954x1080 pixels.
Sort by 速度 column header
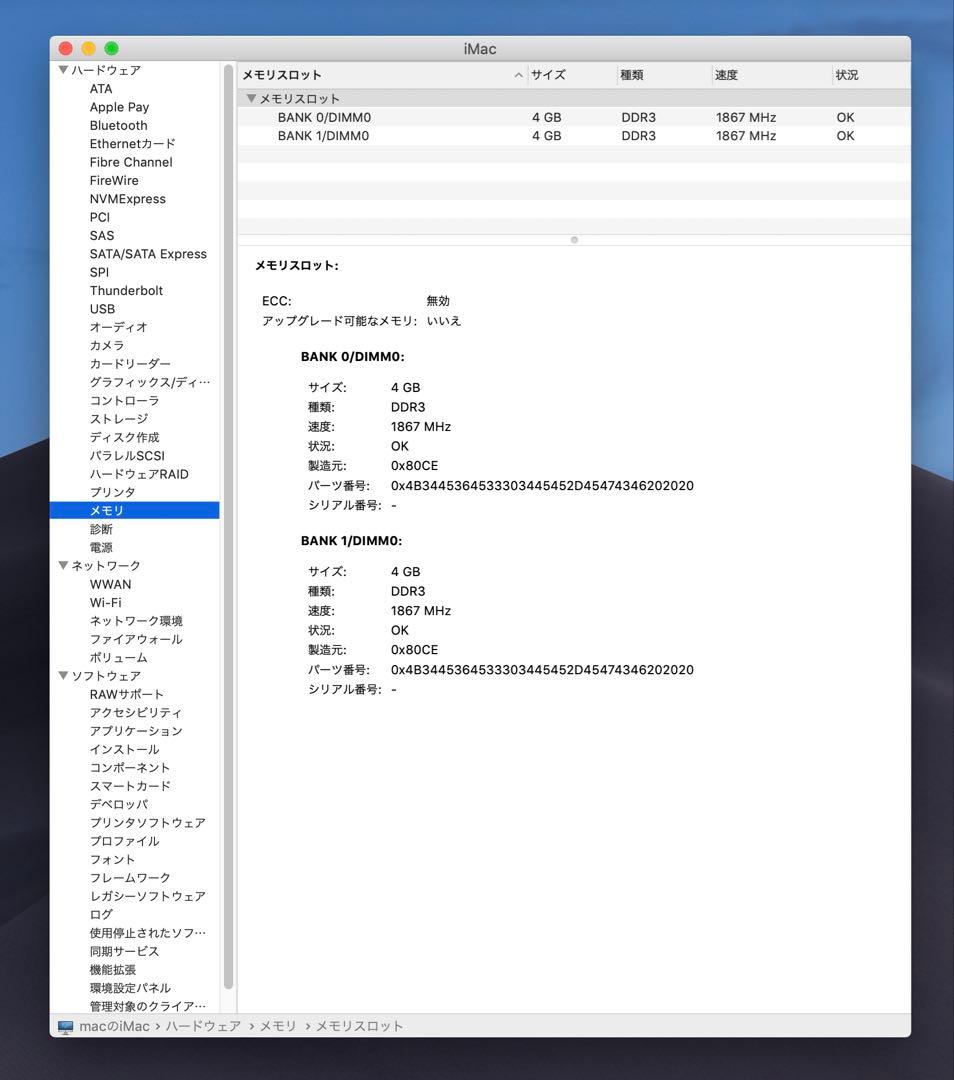771,75
